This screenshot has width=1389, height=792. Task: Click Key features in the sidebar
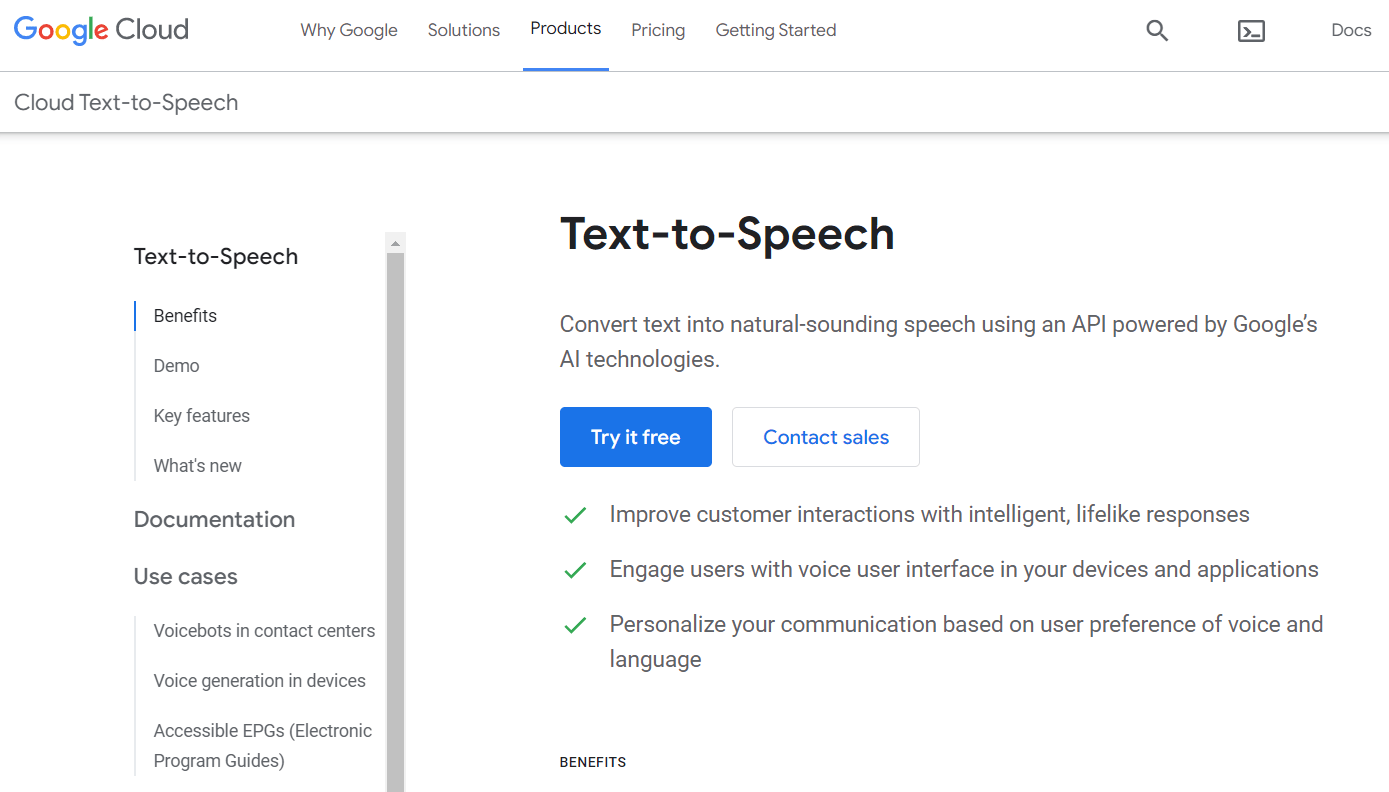tap(202, 415)
